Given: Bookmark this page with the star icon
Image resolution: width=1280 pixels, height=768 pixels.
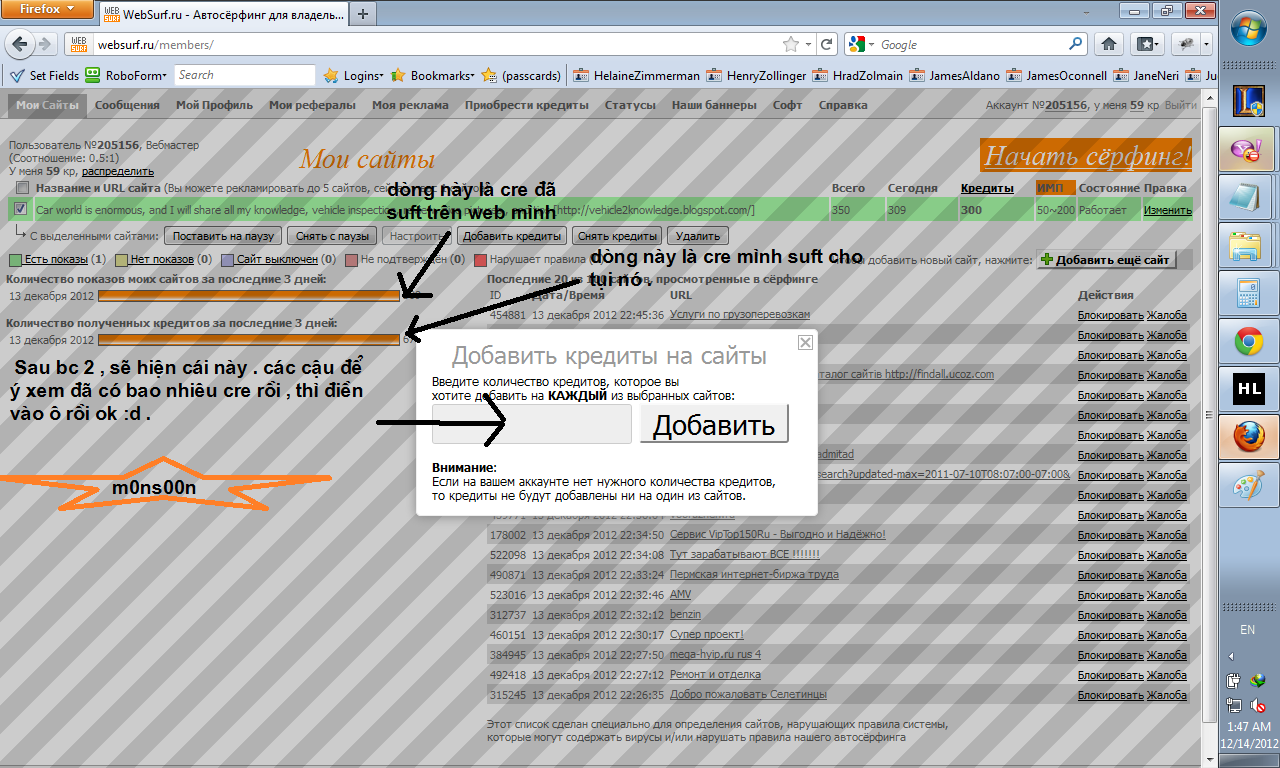Looking at the screenshot, I should [x=791, y=44].
